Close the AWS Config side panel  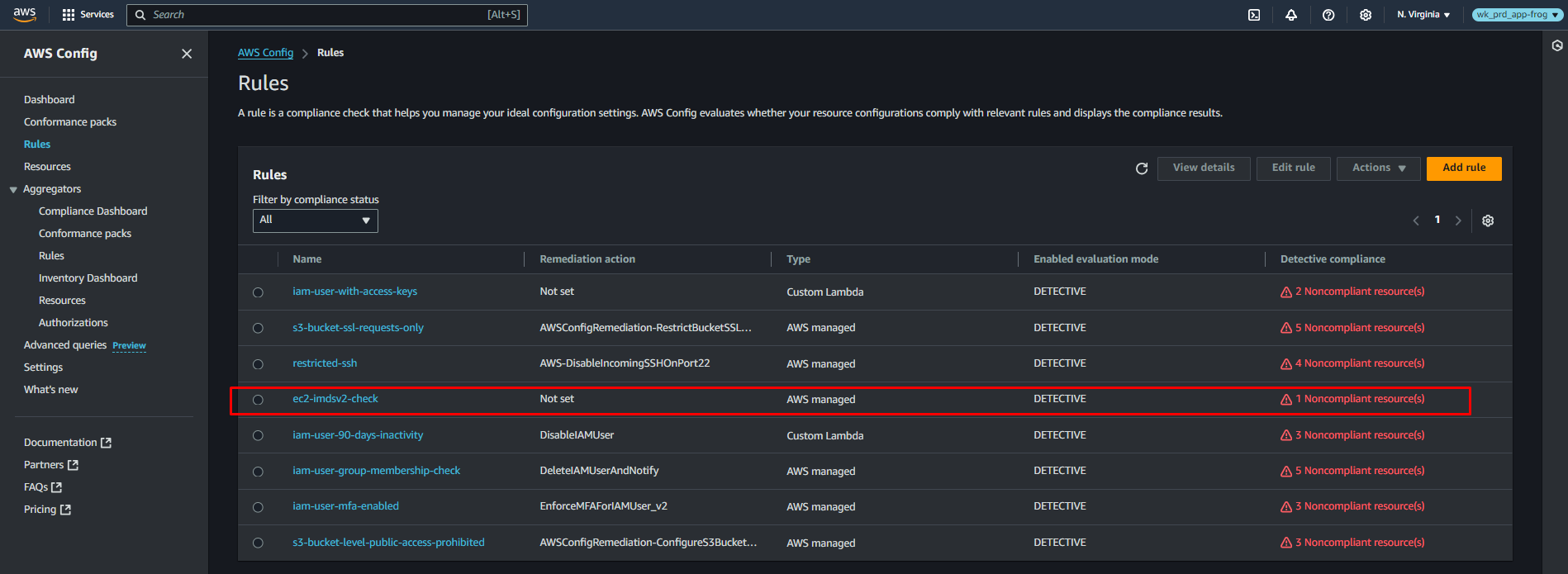click(x=187, y=54)
